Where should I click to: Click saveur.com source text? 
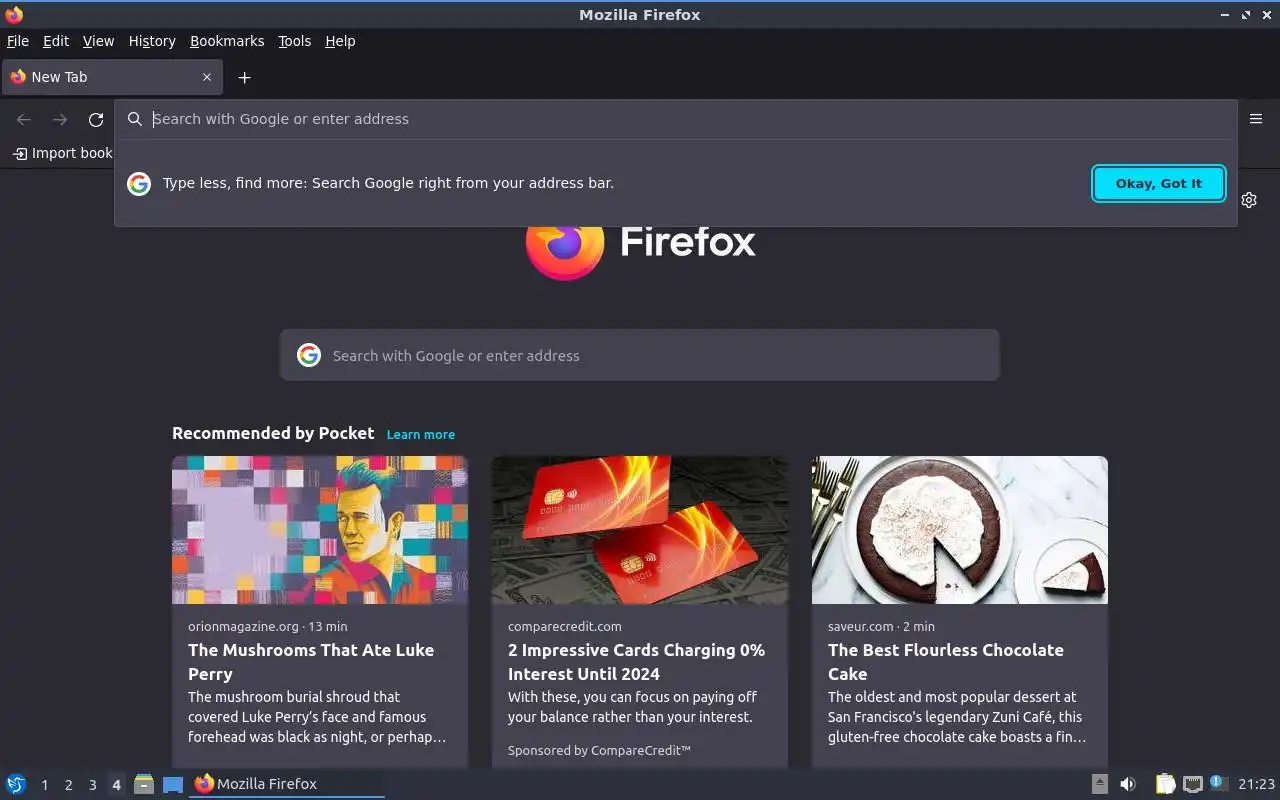pyautogui.click(x=860, y=626)
